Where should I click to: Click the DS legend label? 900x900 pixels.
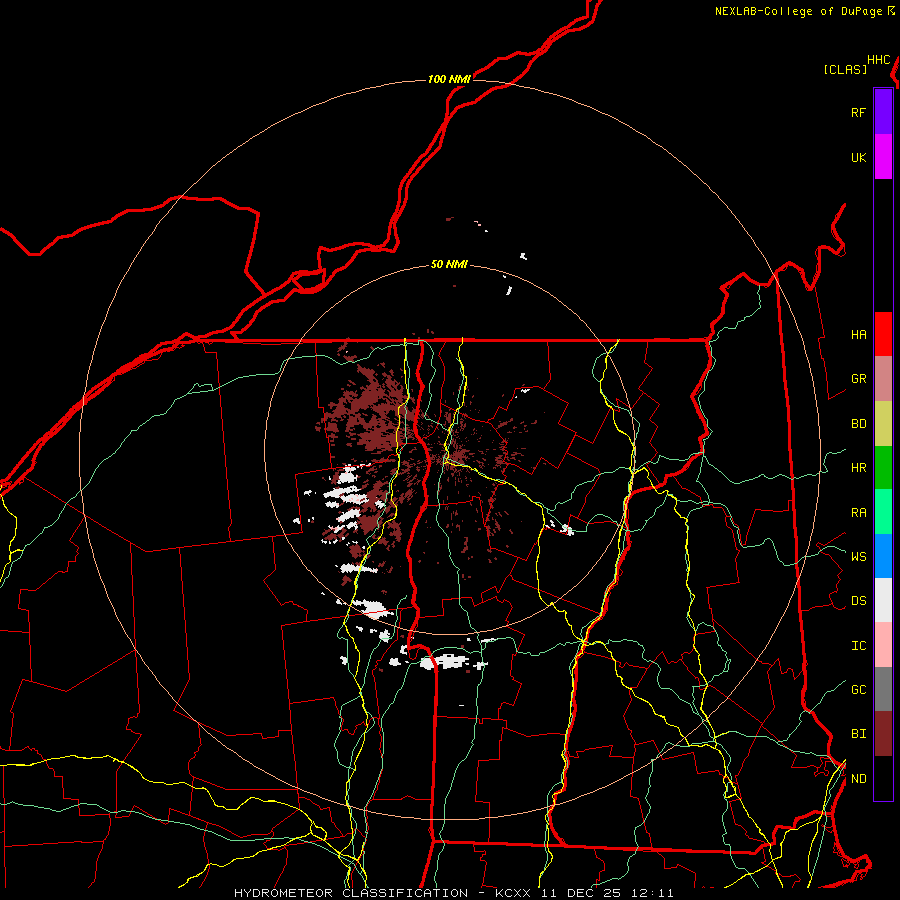pyautogui.click(x=858, y=600)
